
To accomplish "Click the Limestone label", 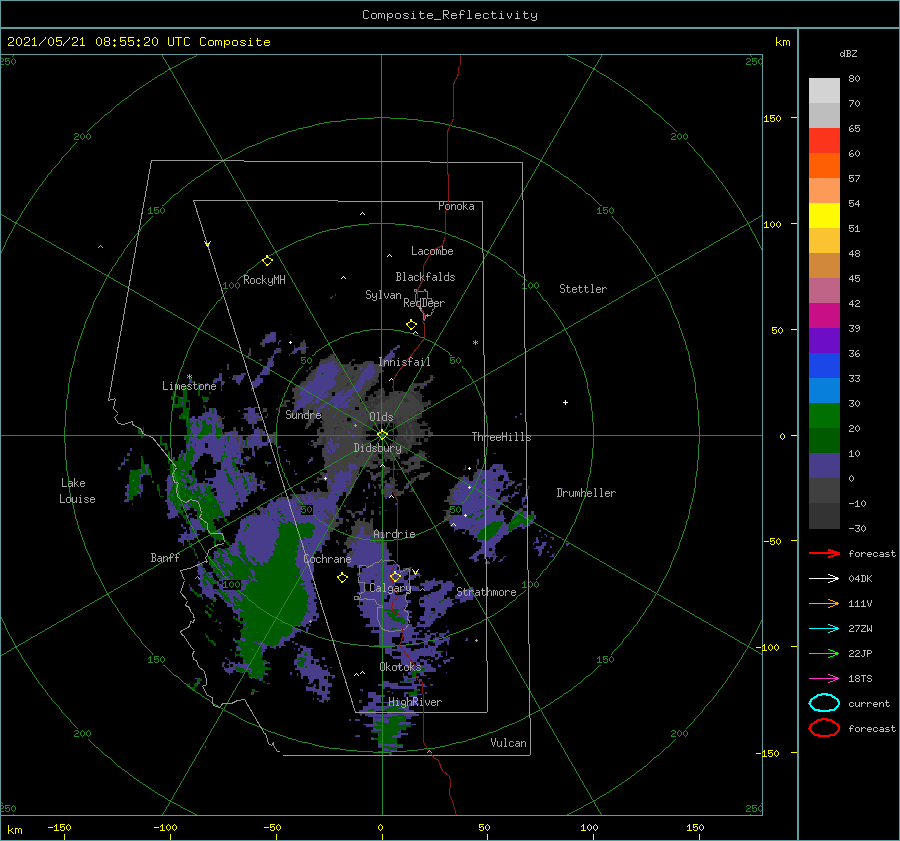I will tap(189, 386).
